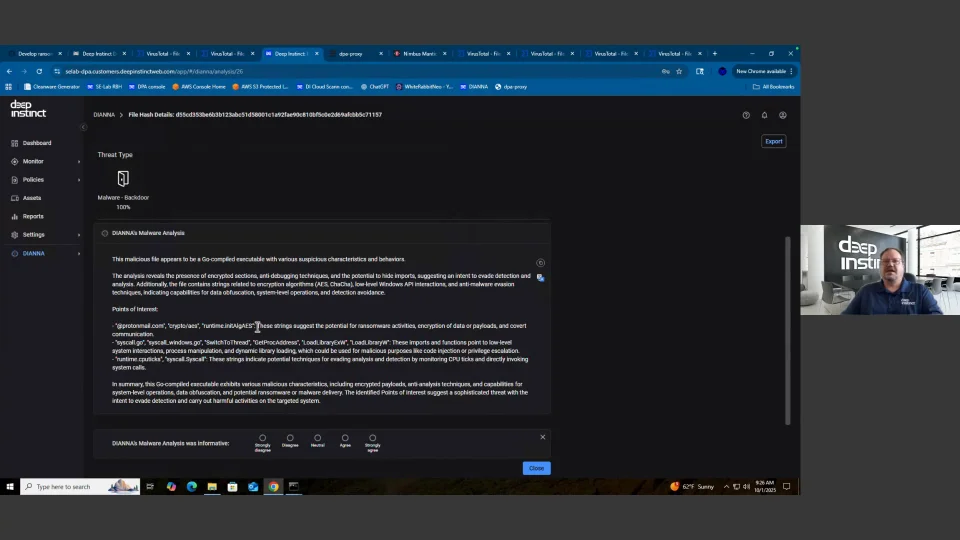Image resolution: width=960 pixels, height=540 pixels.
Task: Click the blue Close button
Action: 536,468
